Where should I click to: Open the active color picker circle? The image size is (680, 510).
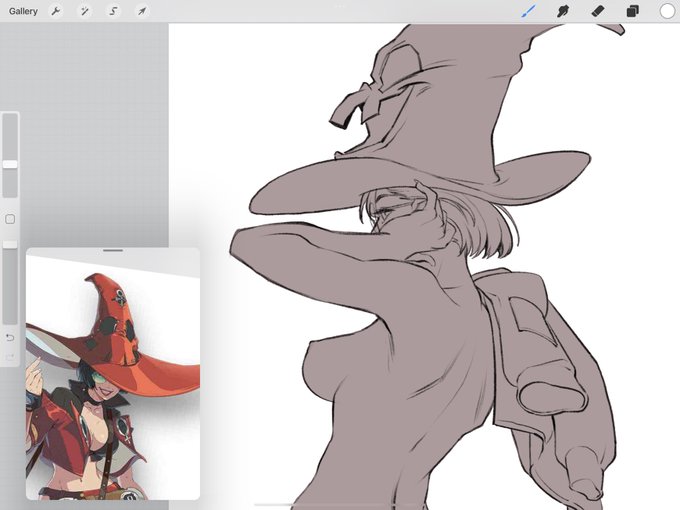pyautogui.click(x=667, y=11)
